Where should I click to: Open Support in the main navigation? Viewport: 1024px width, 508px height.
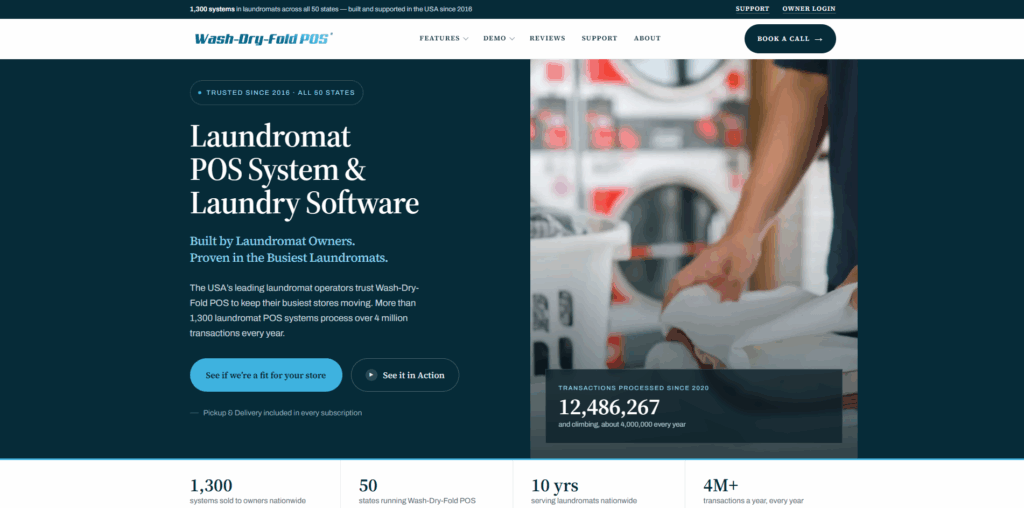600,39
